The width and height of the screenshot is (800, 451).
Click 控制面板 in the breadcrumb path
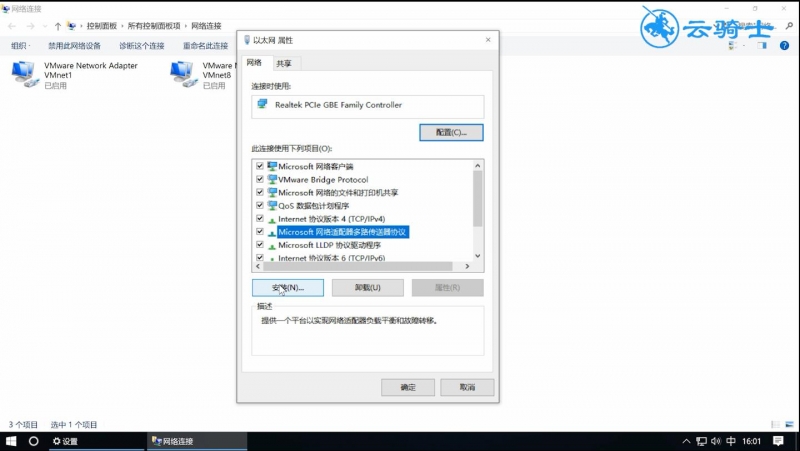tap(102, 26)
